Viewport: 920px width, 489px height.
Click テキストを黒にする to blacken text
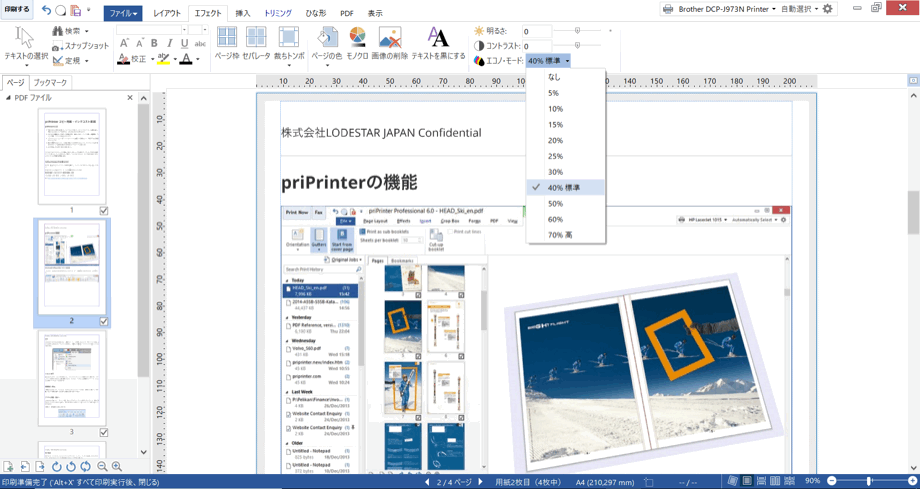438,43
